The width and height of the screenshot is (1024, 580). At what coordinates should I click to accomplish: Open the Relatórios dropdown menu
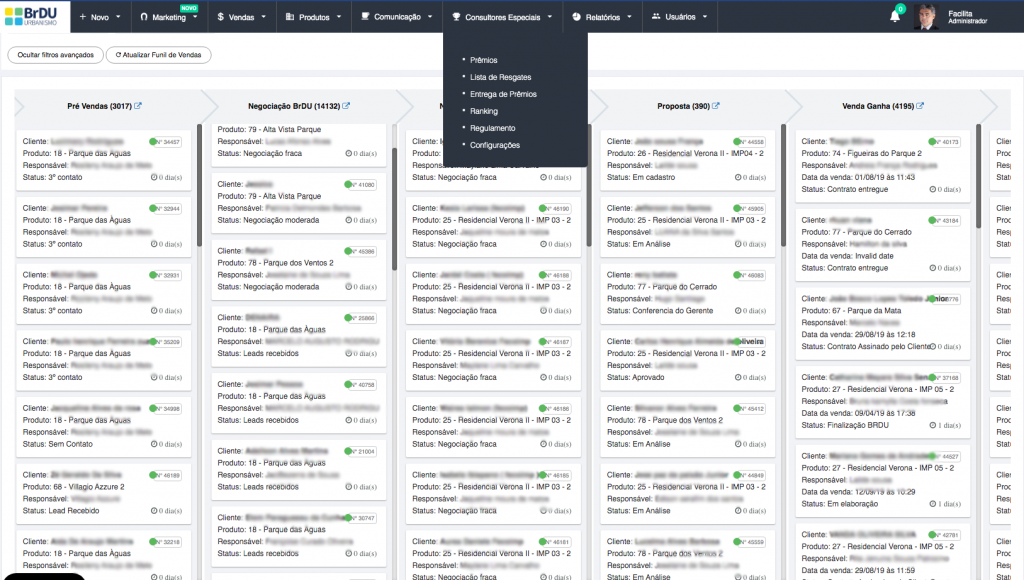tap(602, 17)
